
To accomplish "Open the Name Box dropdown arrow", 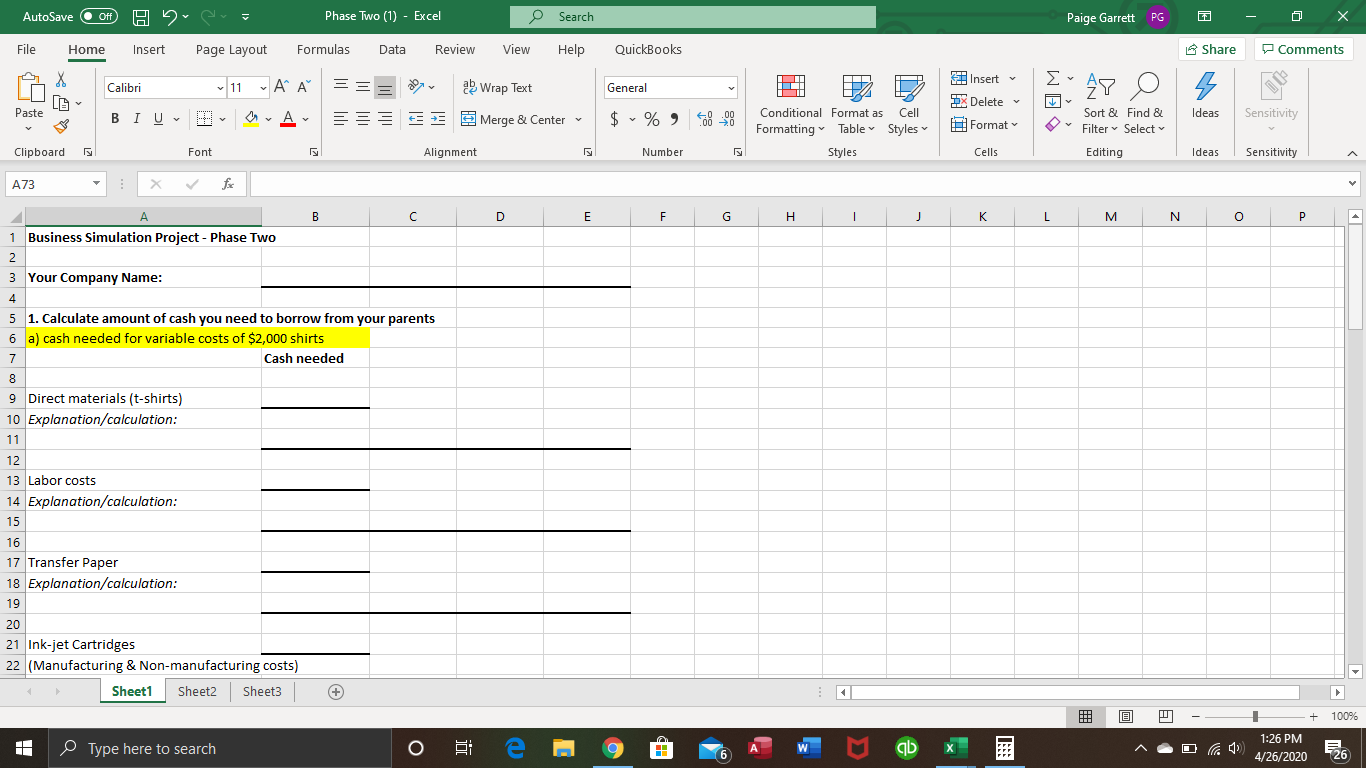I will (x=94, y=185).
